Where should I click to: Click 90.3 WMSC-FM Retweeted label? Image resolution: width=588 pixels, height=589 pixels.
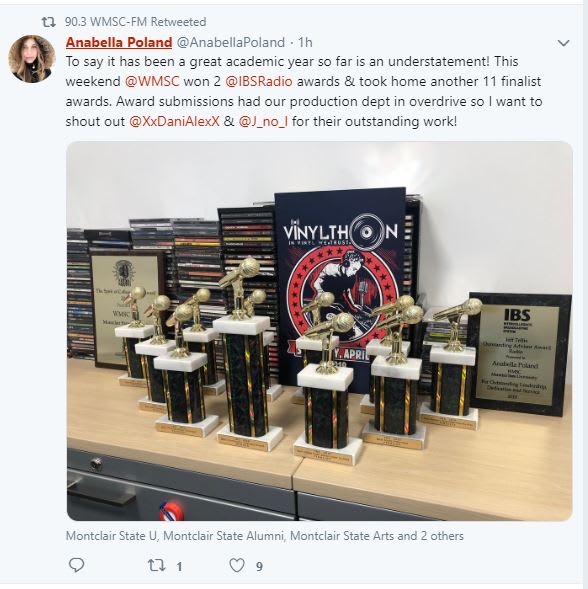(x=135, y=22)
